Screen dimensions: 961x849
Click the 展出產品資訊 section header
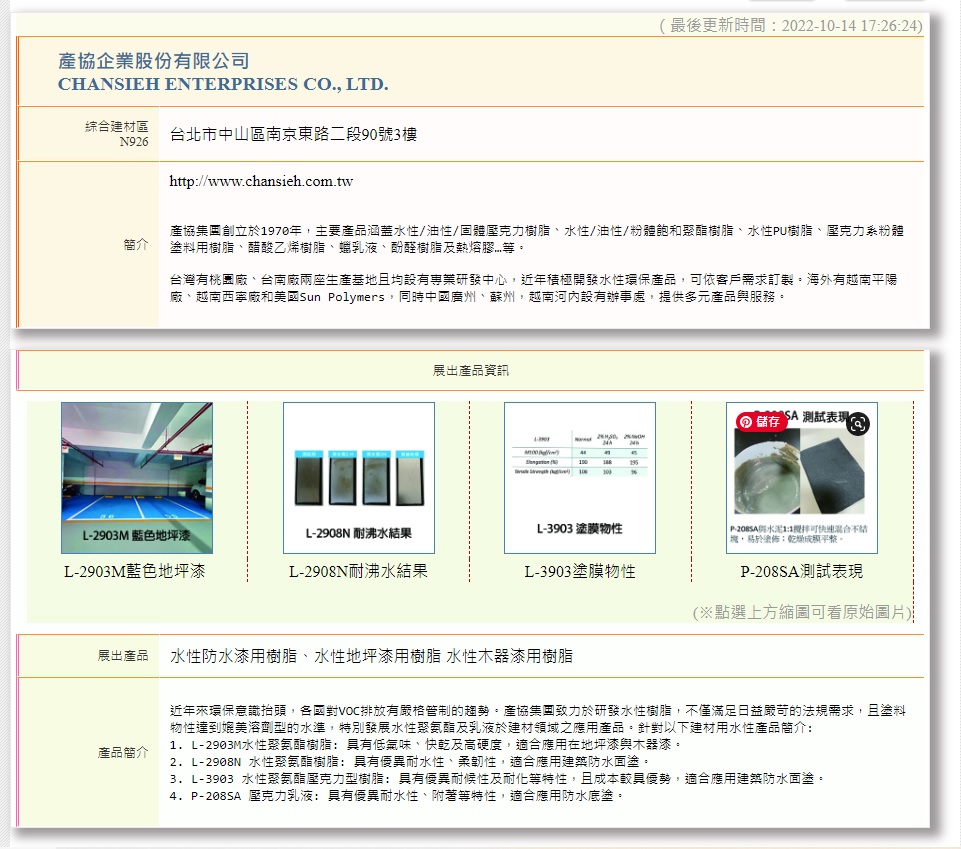[x=471, y=370]
